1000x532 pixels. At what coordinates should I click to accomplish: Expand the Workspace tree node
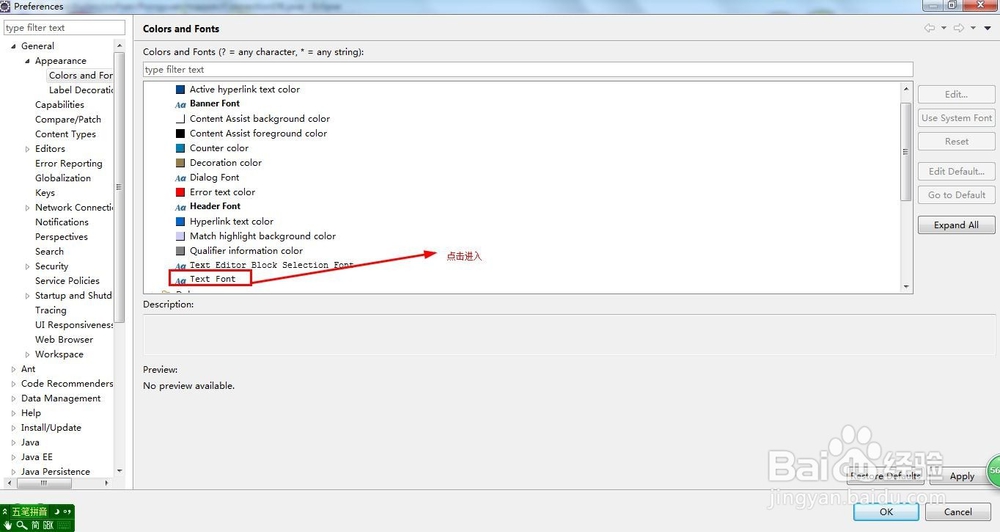(27, 354)
